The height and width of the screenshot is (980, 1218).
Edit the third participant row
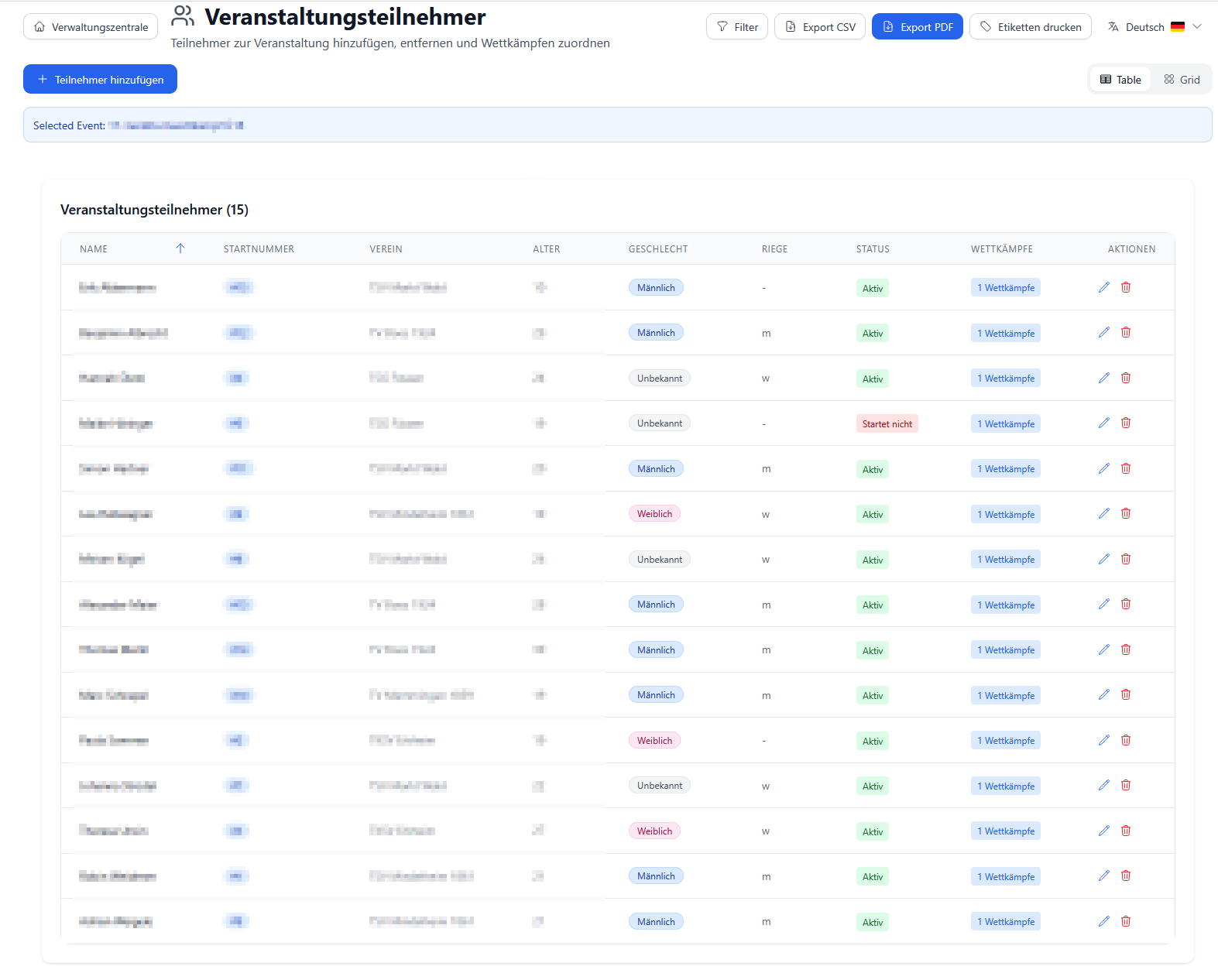[1104, 378]
